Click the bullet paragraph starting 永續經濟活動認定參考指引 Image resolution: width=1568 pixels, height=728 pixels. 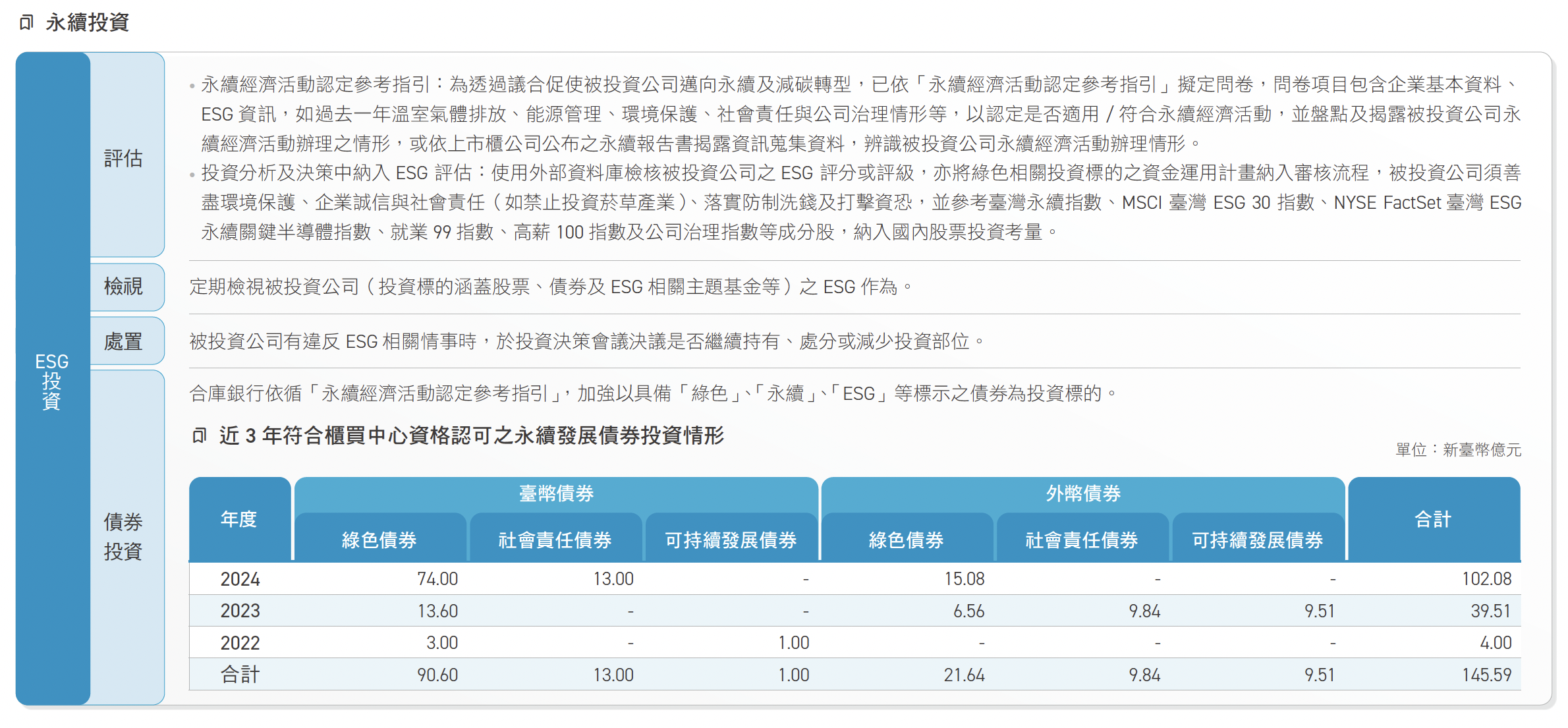(x=855, y=114)
